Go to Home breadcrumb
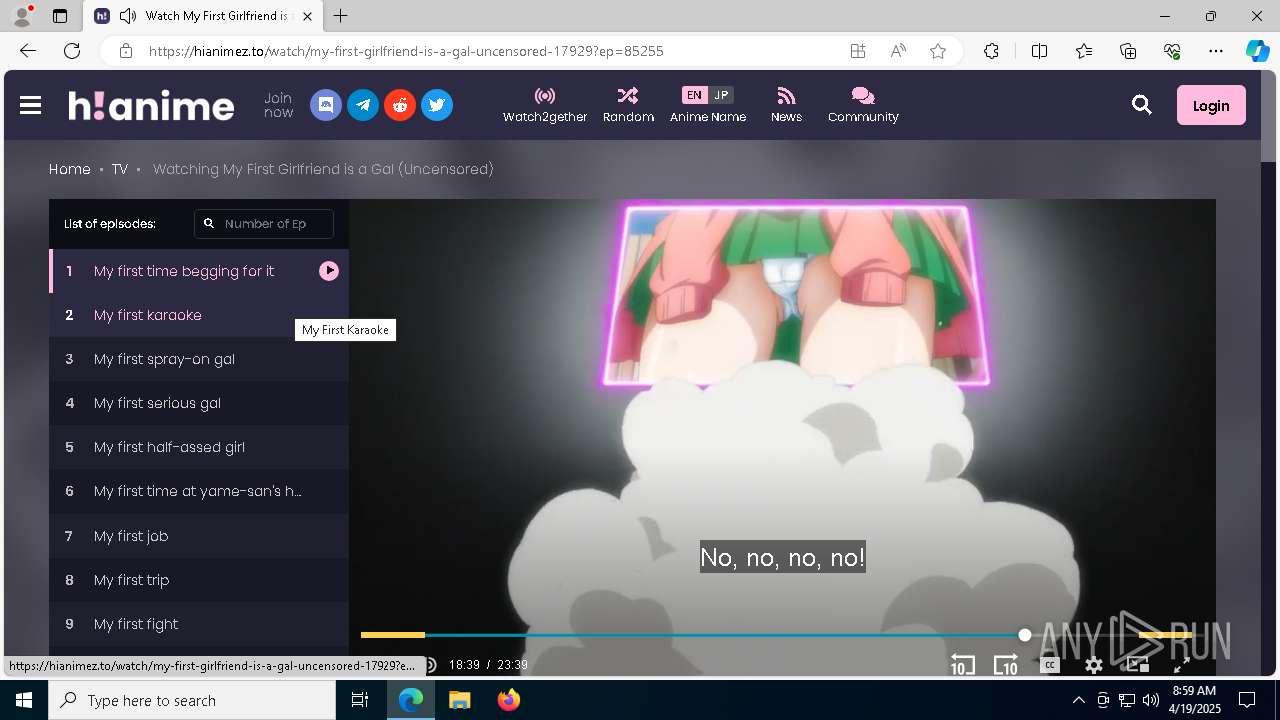This screenshot has width=1280, height=720. pos(70,169)
